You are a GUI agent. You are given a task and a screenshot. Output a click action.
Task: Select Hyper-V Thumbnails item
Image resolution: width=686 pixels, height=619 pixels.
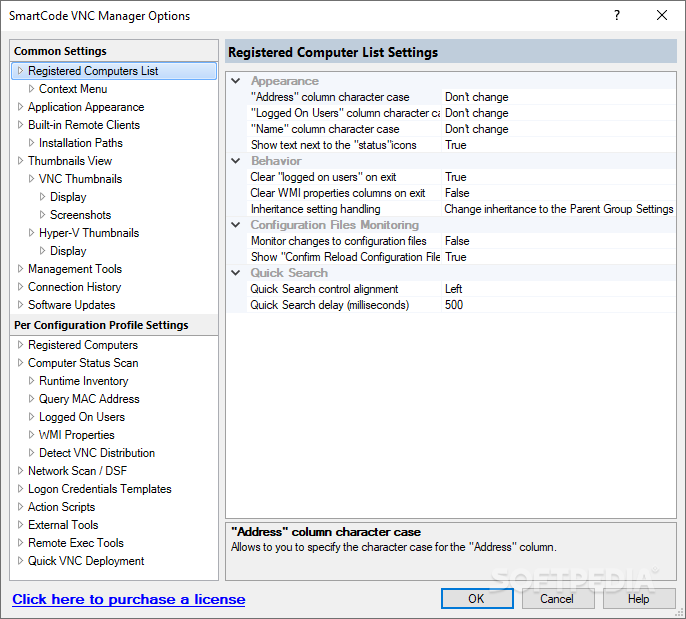tap(89, 233)
